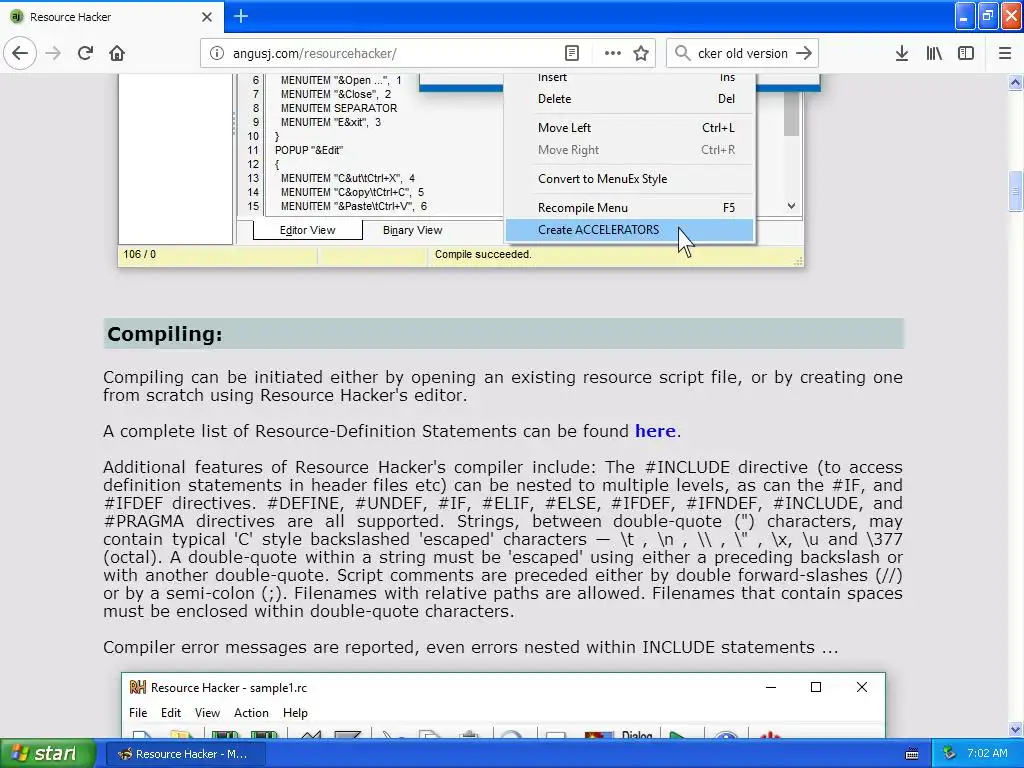Click Action in the sample1.rc image
Image resolution: width=1024 pixels, height=768 pixels.
pyautogui.click(x=251, y=712)
